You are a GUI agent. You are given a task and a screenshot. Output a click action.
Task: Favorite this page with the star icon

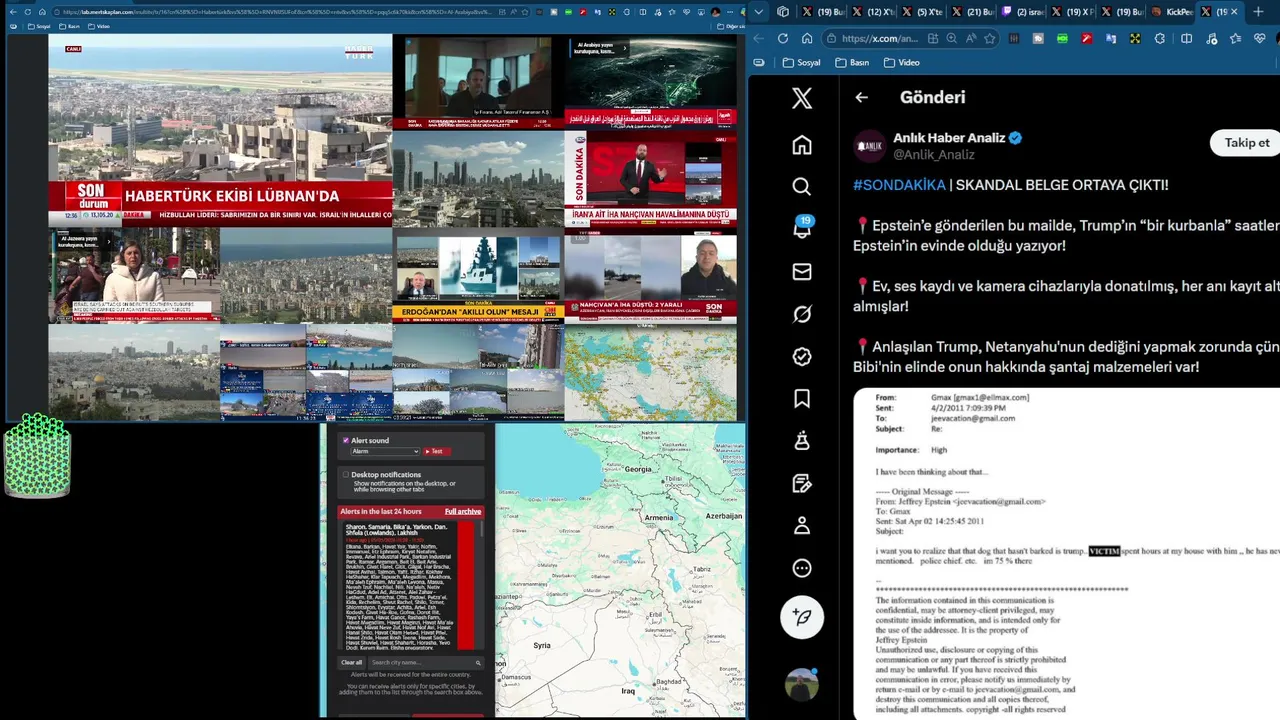point(989,38)
